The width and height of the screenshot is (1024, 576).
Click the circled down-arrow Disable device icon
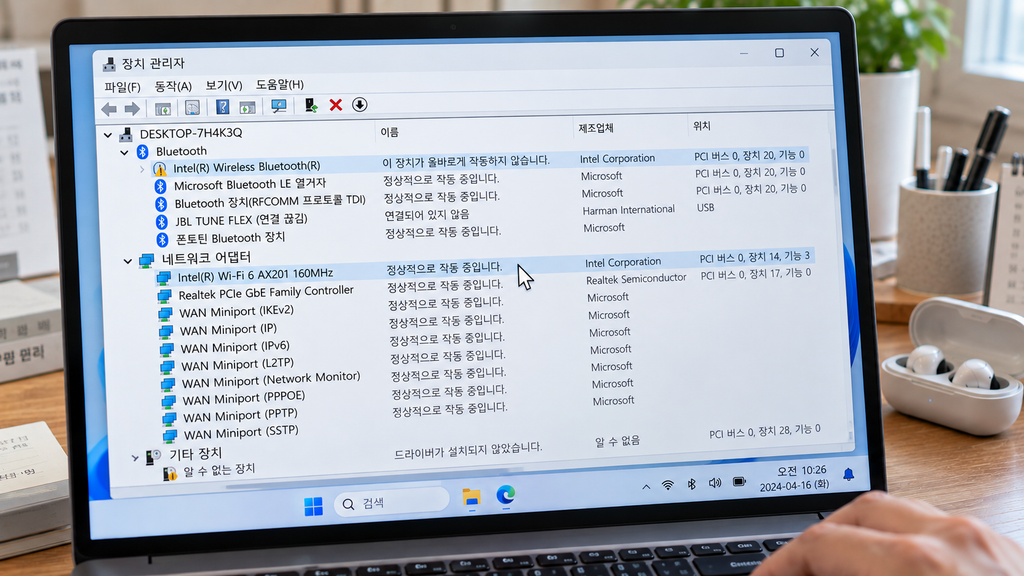tap(359, 104)
